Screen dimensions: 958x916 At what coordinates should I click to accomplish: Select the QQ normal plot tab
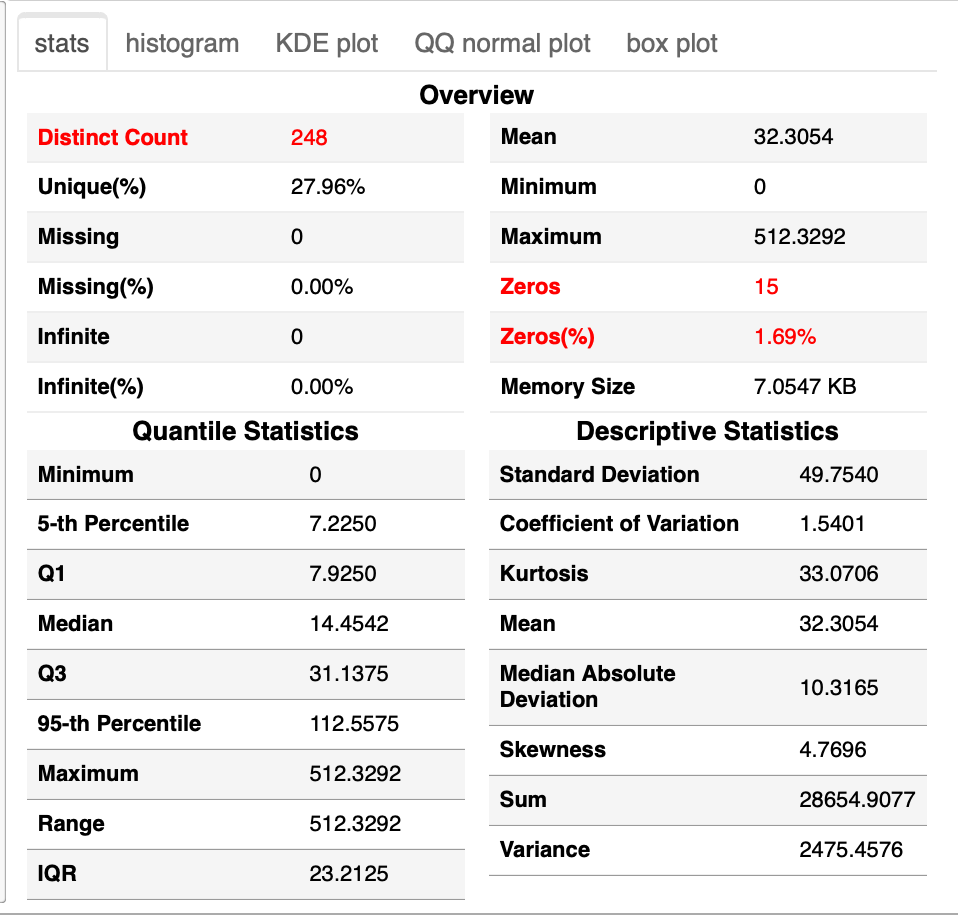pyautogui.click(x=502, y=43)
